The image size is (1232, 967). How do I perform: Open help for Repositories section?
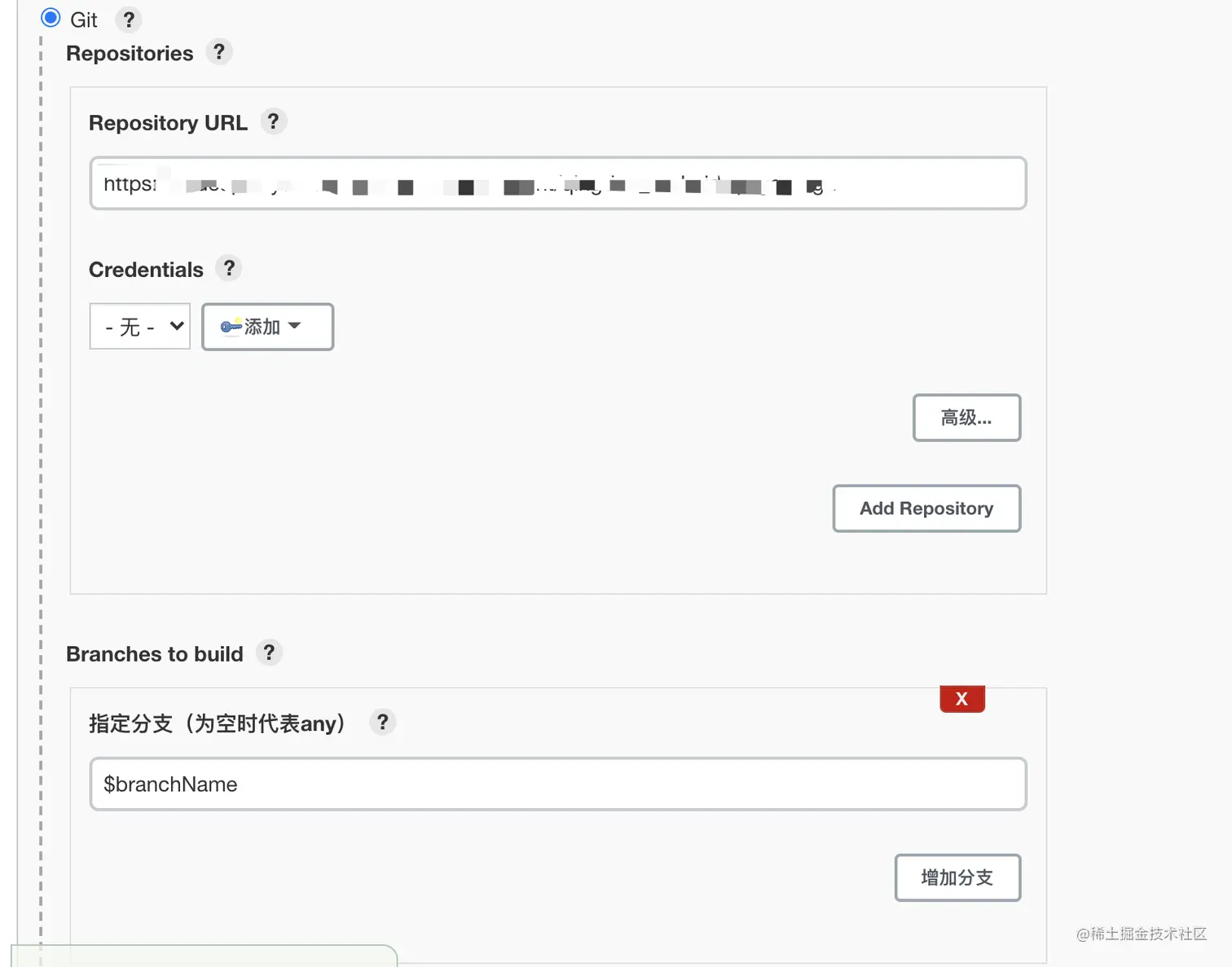tap(218, 52)
